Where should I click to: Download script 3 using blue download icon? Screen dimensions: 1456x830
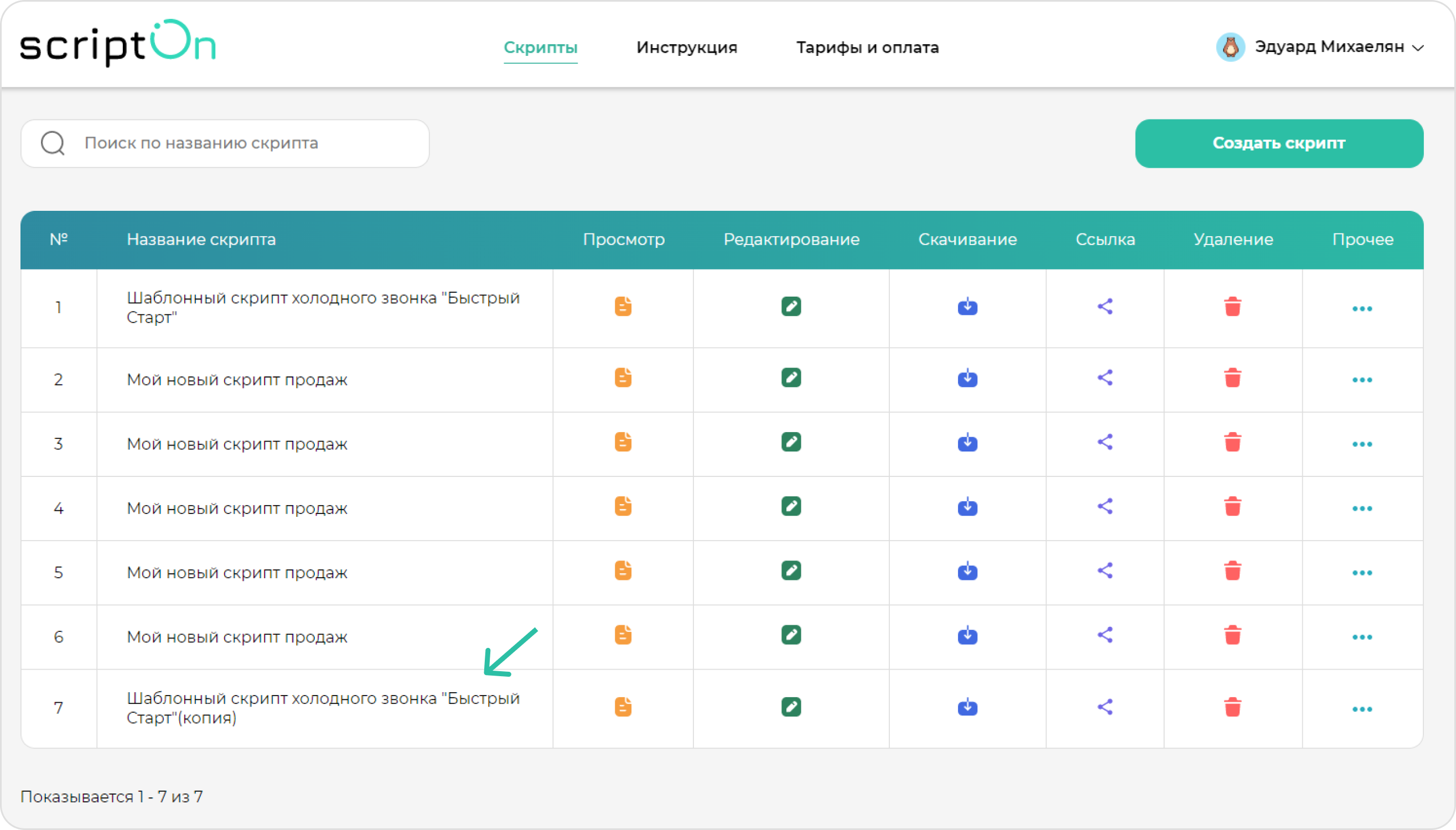(x=967, y=442)
